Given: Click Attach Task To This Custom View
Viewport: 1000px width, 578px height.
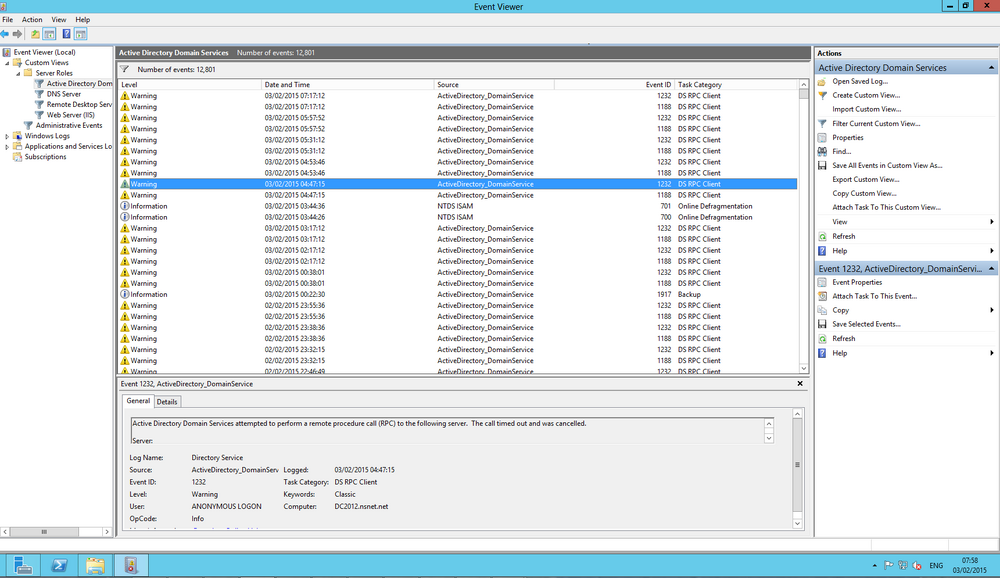Looking at the screenshot, I should pos(886,207).
